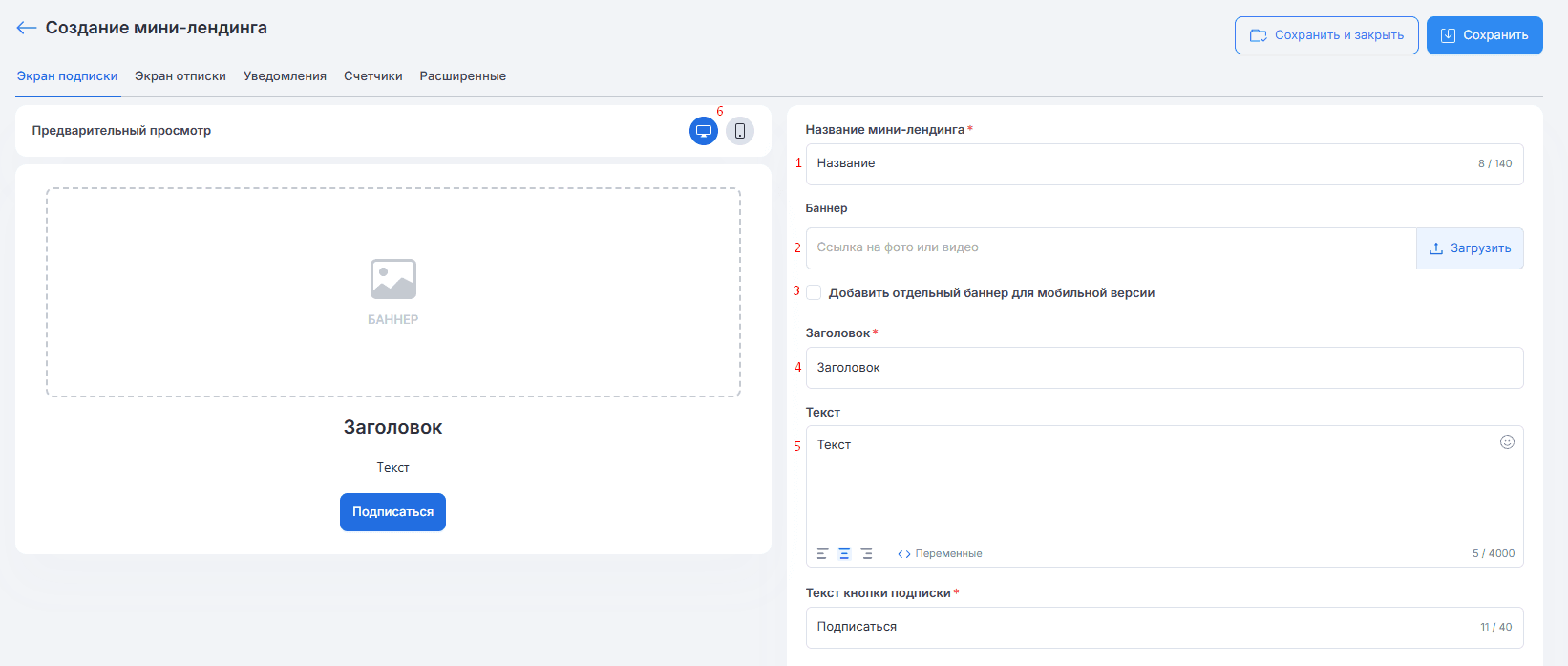Click the Заголовок heading in preview
Viewport: 1568px width, 666px height.
392,428
